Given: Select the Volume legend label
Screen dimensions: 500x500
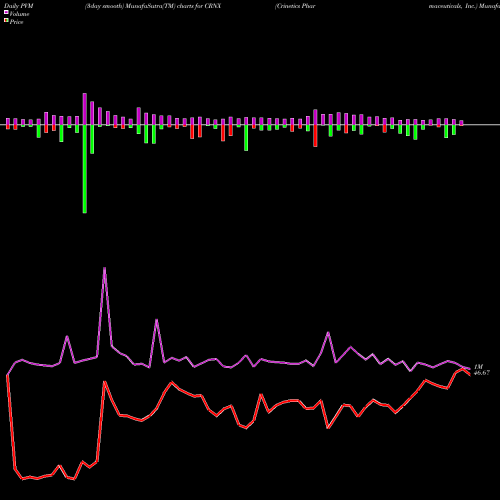Looking at the screenshot, I should 19,14.
